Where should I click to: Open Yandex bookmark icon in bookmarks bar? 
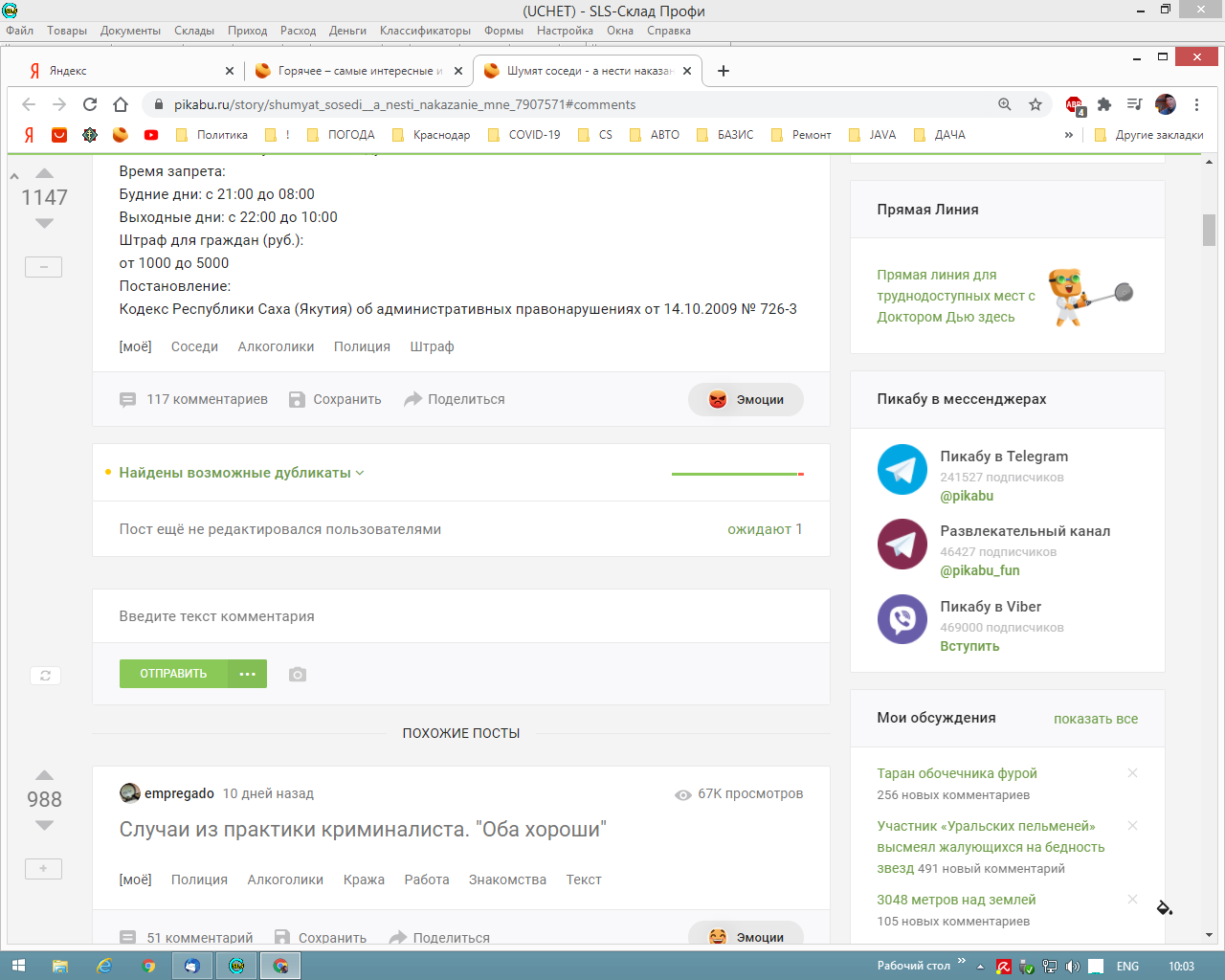(x=29, y=135)
